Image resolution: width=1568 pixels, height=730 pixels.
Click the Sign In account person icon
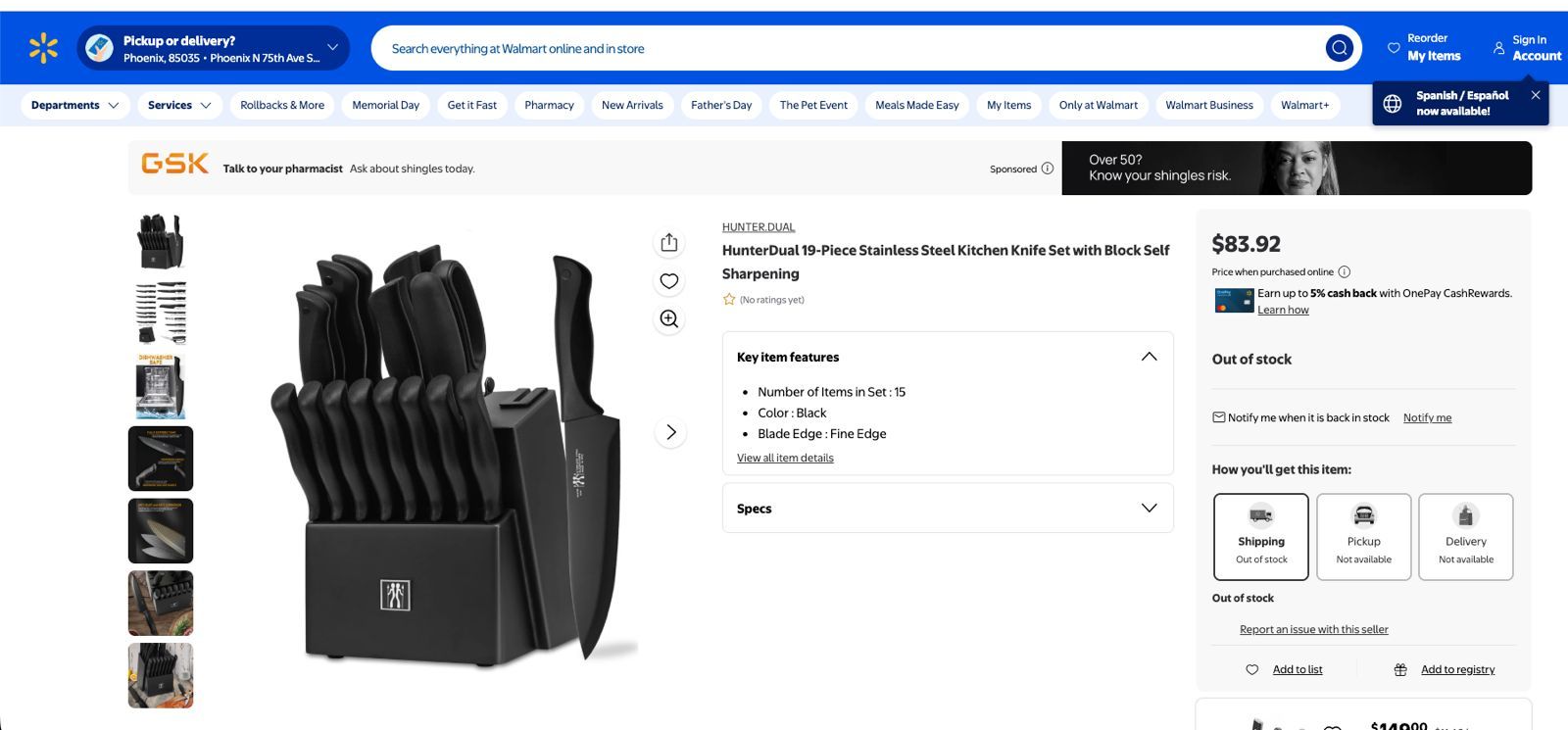click(x=1498, y=48)
